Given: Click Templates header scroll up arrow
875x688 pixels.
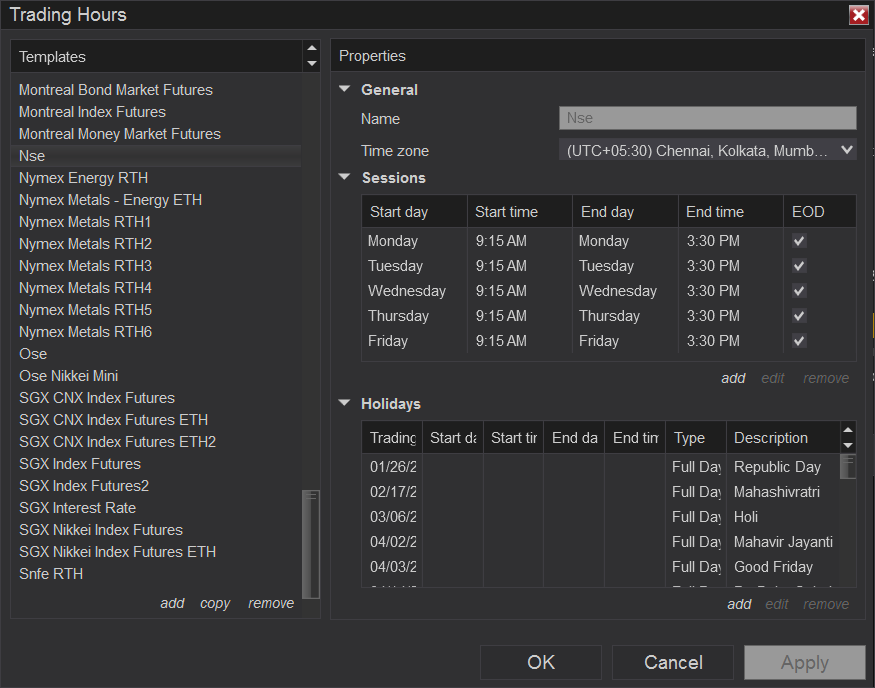Looking at the screenshot, I should pos(312,48).
